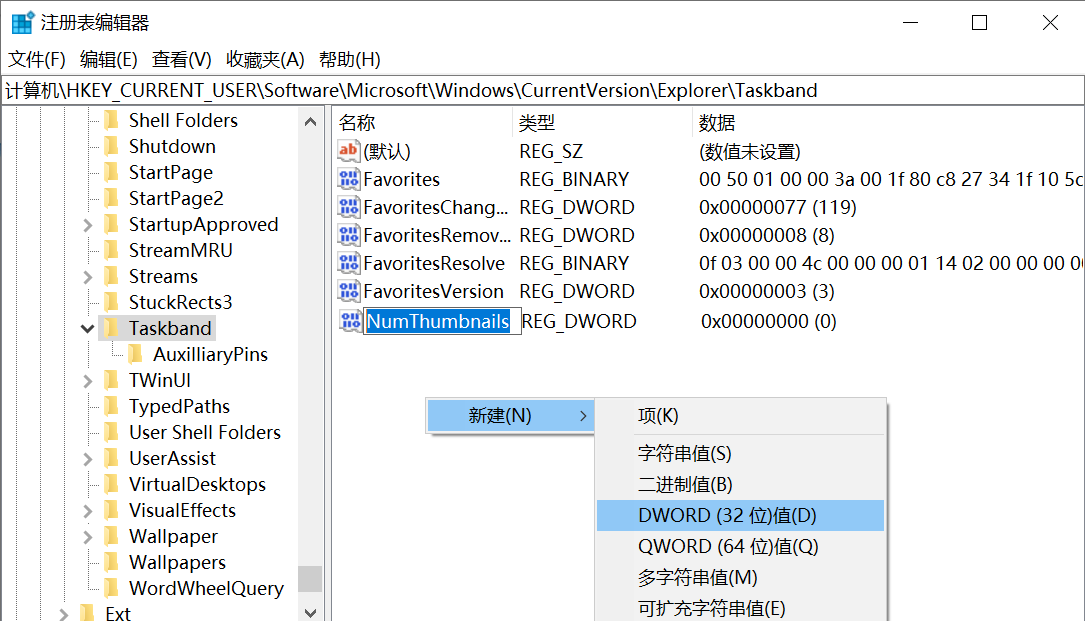Expand the StartupApproved tree node
This screenshot has height=621, width=1085.
coord(87,224)
